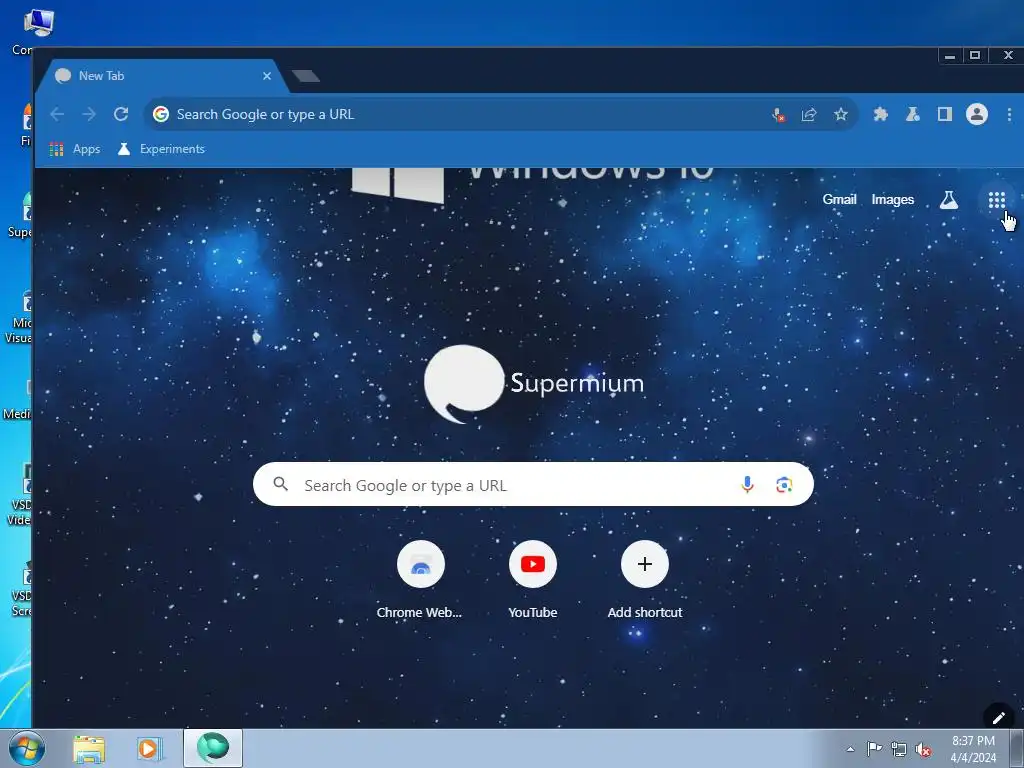This screenshot has width=1024, height=768.
Task: Open the Apps bookmark shortcut
Action: (75, 149)
